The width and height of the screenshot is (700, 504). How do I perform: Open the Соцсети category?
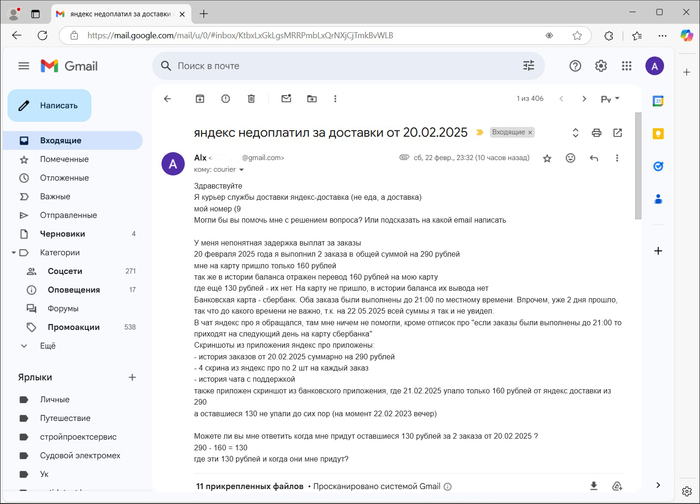click(x=73, y=271)
